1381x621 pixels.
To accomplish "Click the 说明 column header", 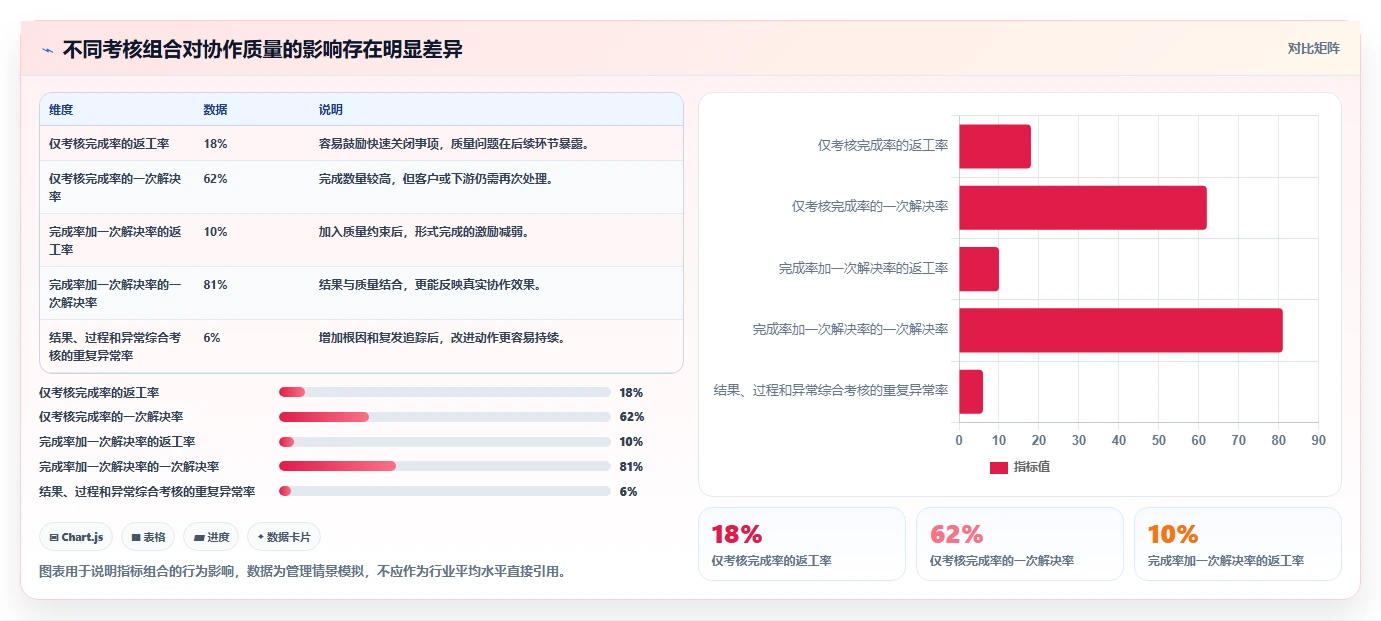I will (x=331, y=110).
